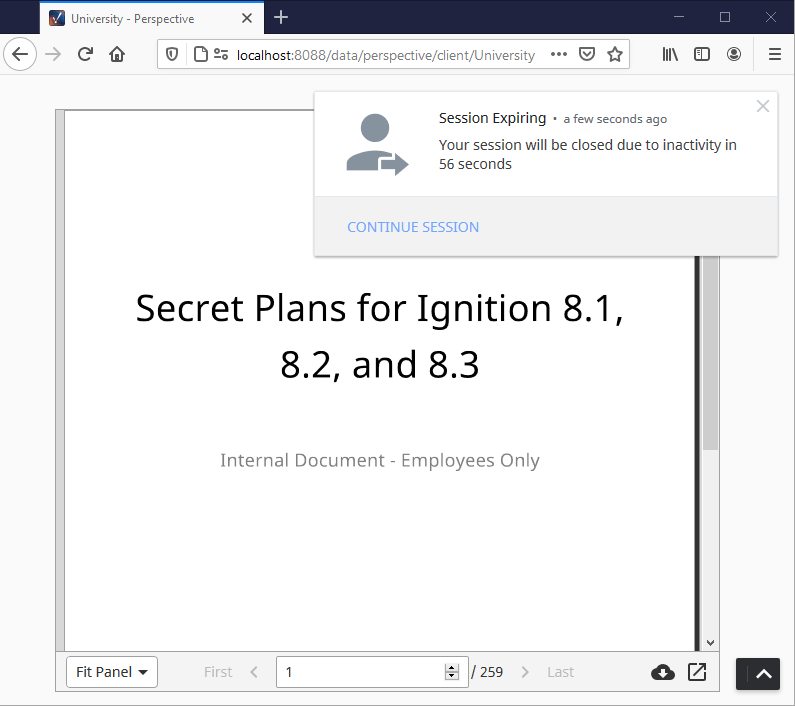Click the site information page icon
795x706 pixels.
201,54
